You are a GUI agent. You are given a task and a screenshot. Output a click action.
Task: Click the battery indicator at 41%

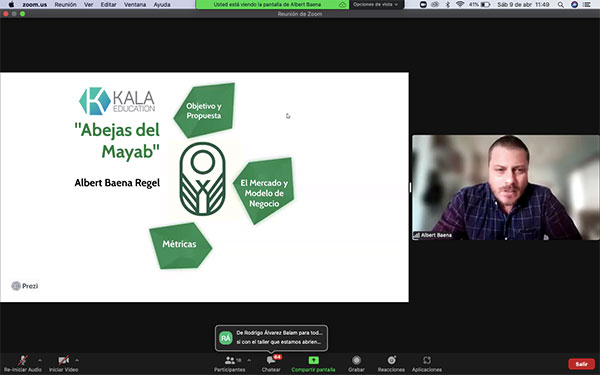point(479,5)
